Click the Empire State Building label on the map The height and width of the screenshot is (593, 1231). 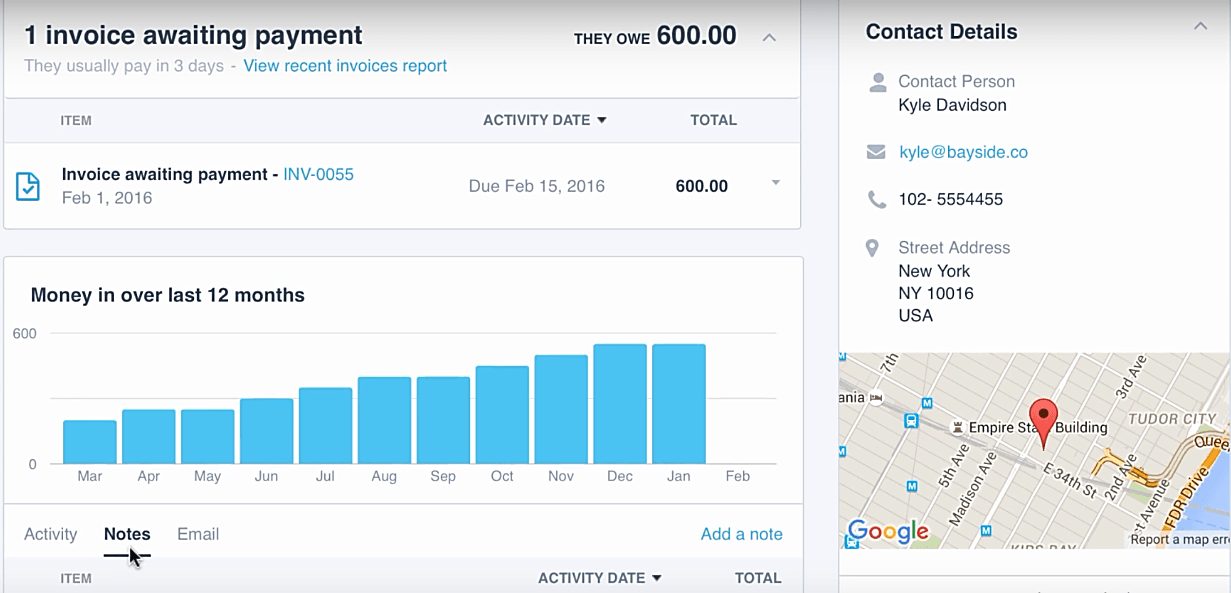pyautogui.click(x=1037, y=427)
